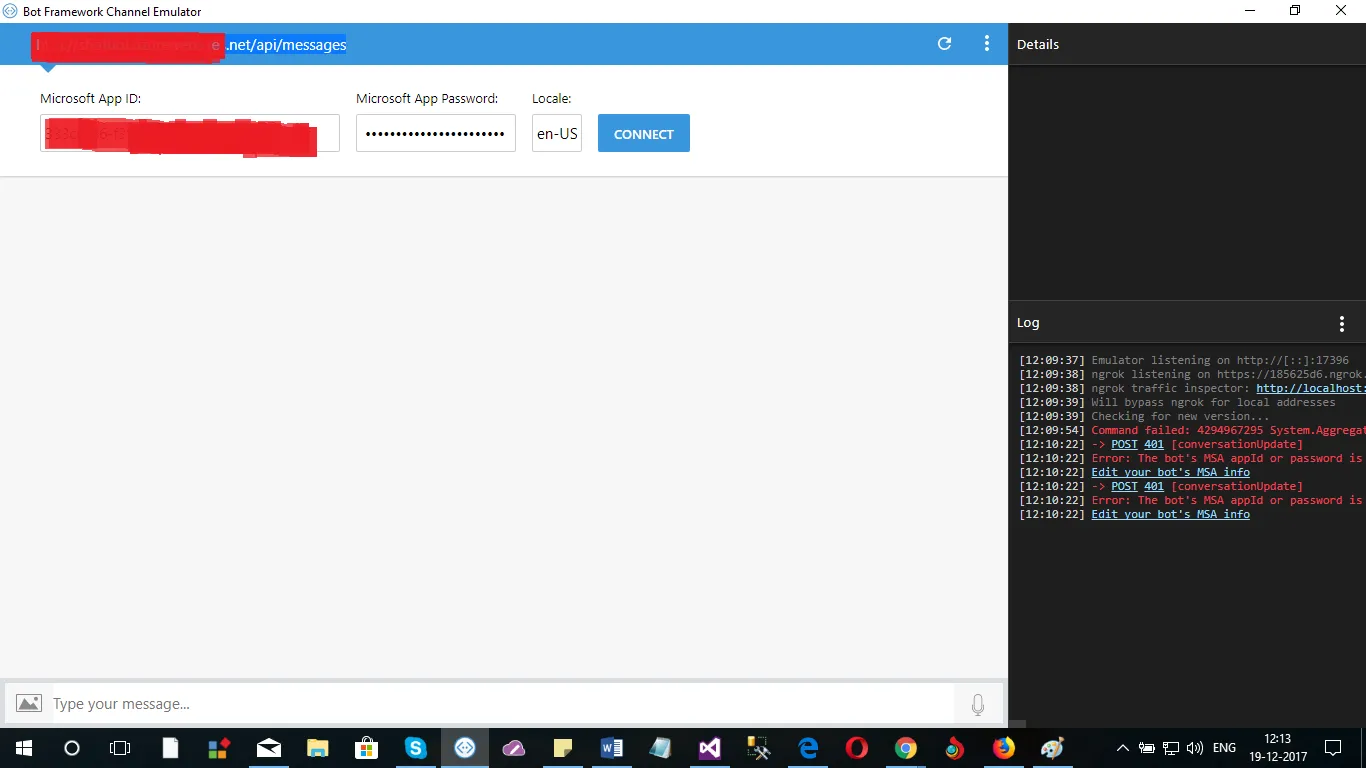The height and width of the screenshot is (768, 1366).
Task: Open the Windows Start menu
Action: click(x=23, y=748)
